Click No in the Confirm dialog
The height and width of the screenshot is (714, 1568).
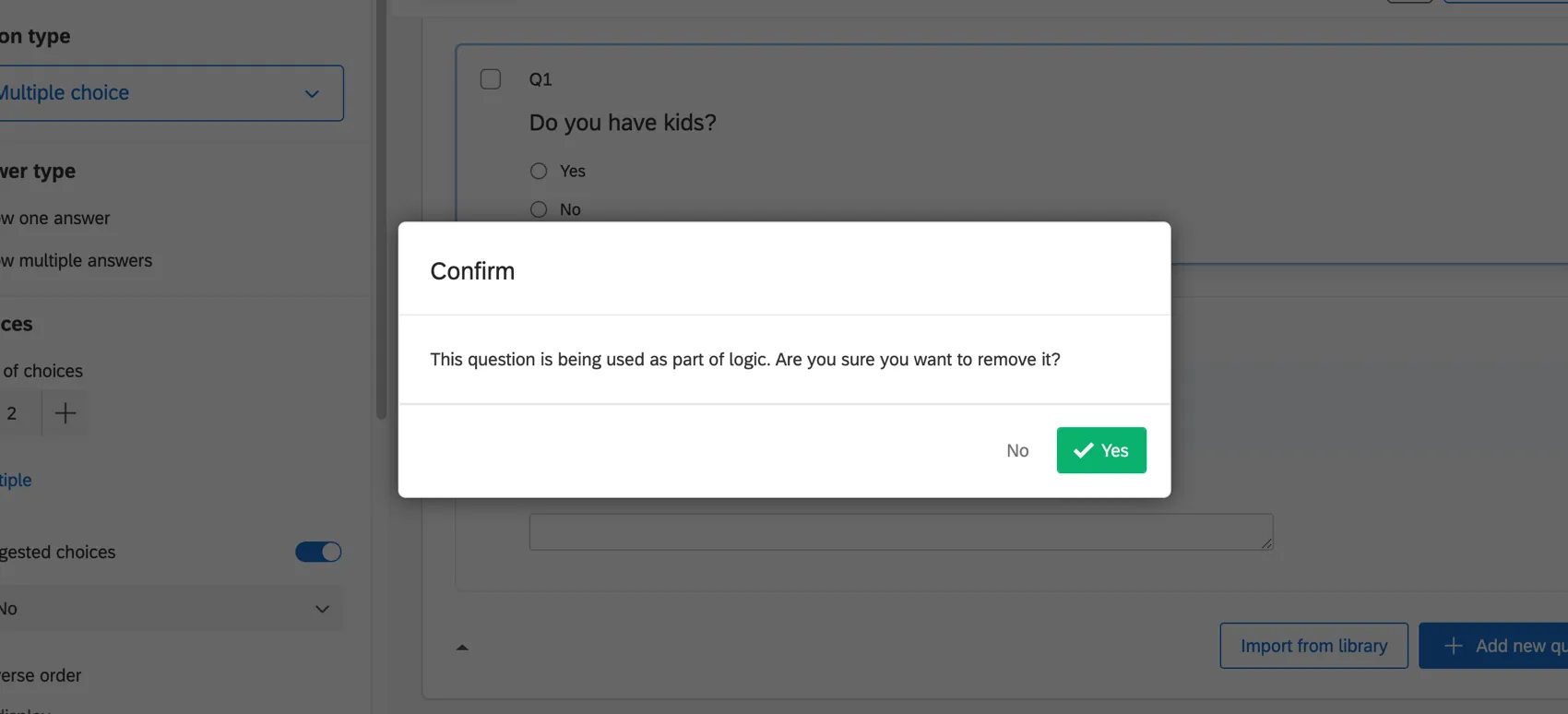click(x=1017, y=450)
